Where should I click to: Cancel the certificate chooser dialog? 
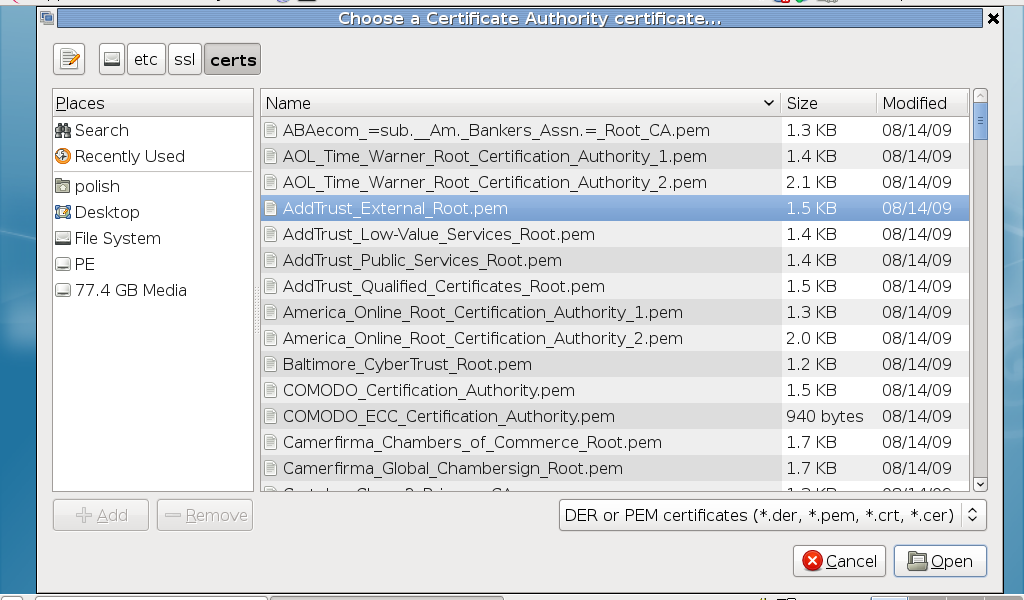[840, 561]
